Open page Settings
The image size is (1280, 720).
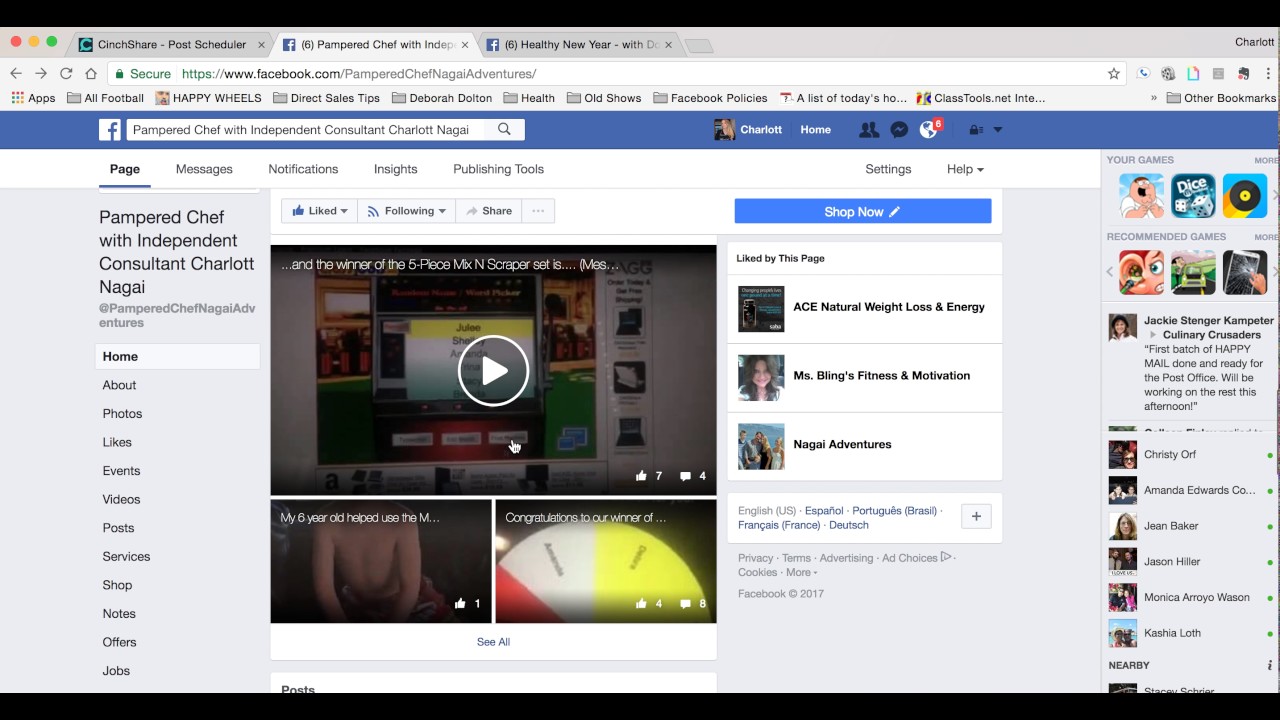[888, 169]
